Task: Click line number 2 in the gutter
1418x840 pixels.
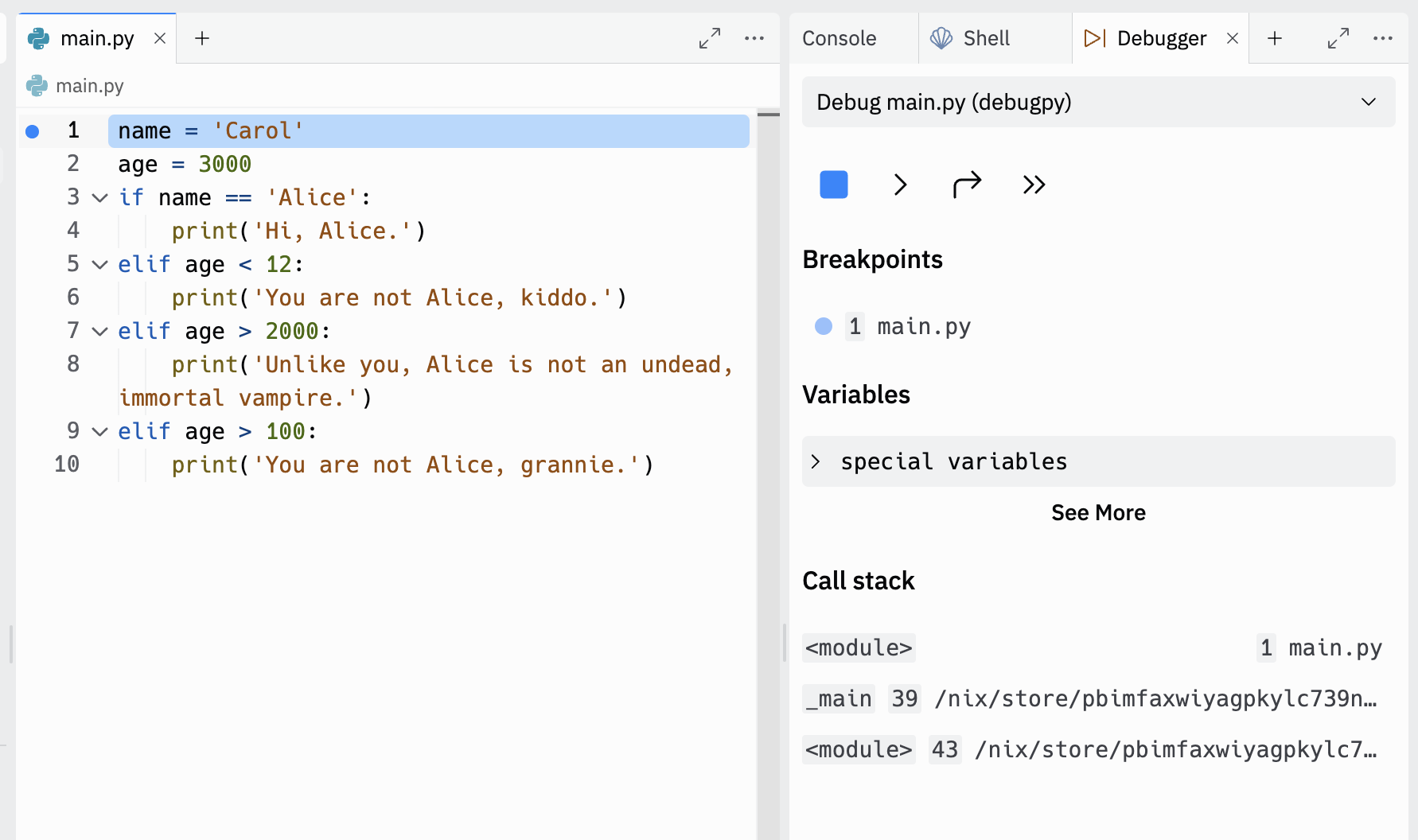Action: click(73, 164)
